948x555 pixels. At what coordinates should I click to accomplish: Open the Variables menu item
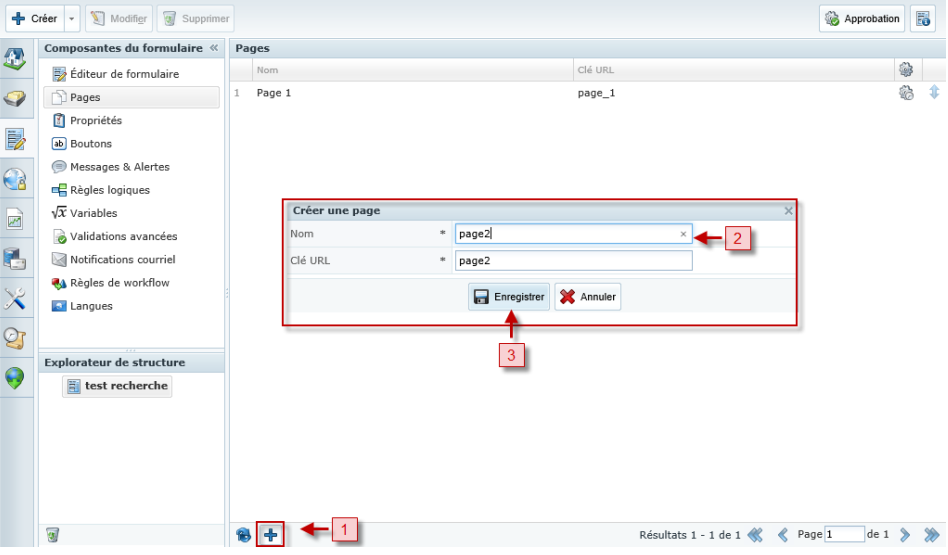[93, 213]
